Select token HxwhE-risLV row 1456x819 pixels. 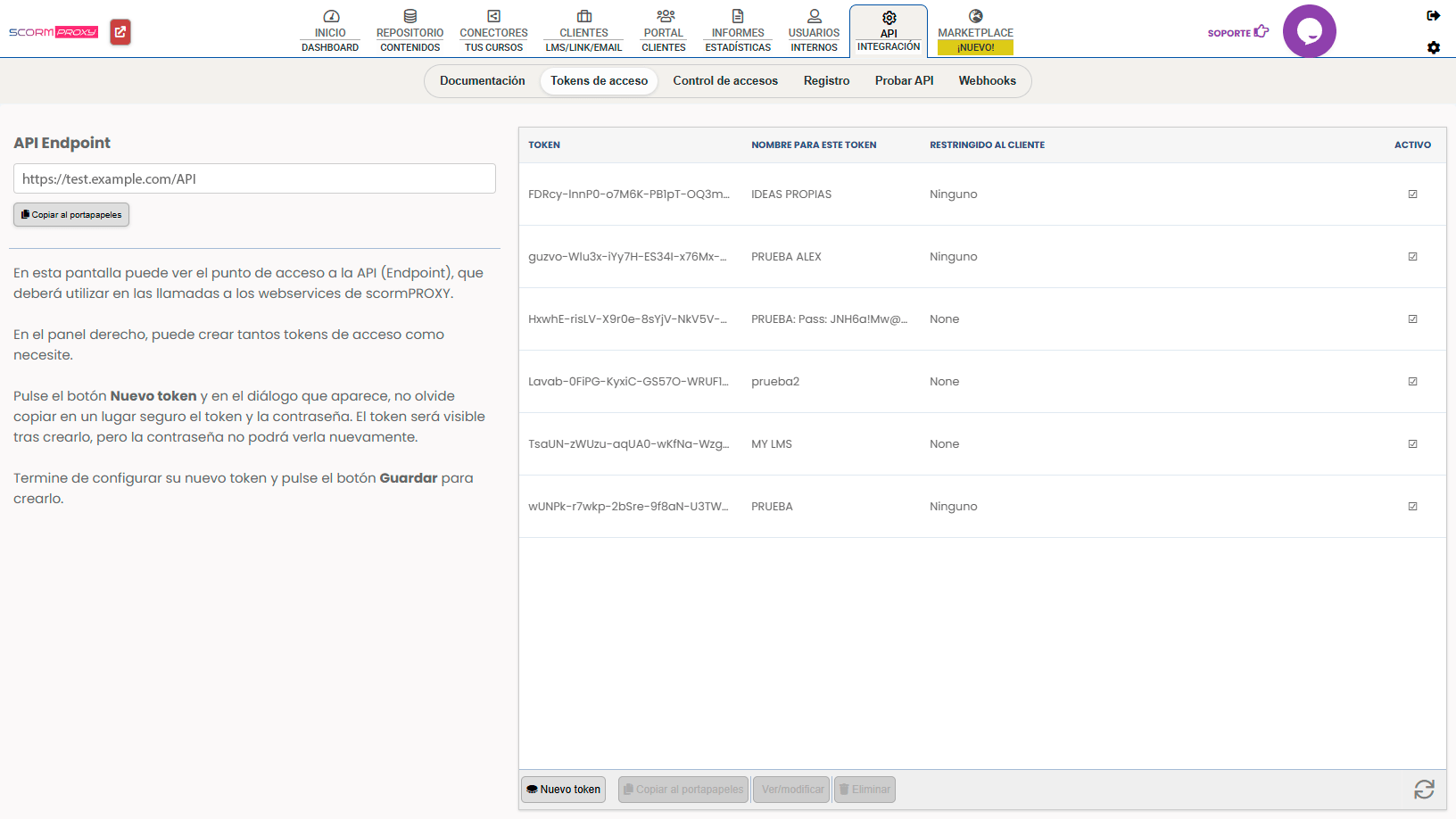coord(982,319)
